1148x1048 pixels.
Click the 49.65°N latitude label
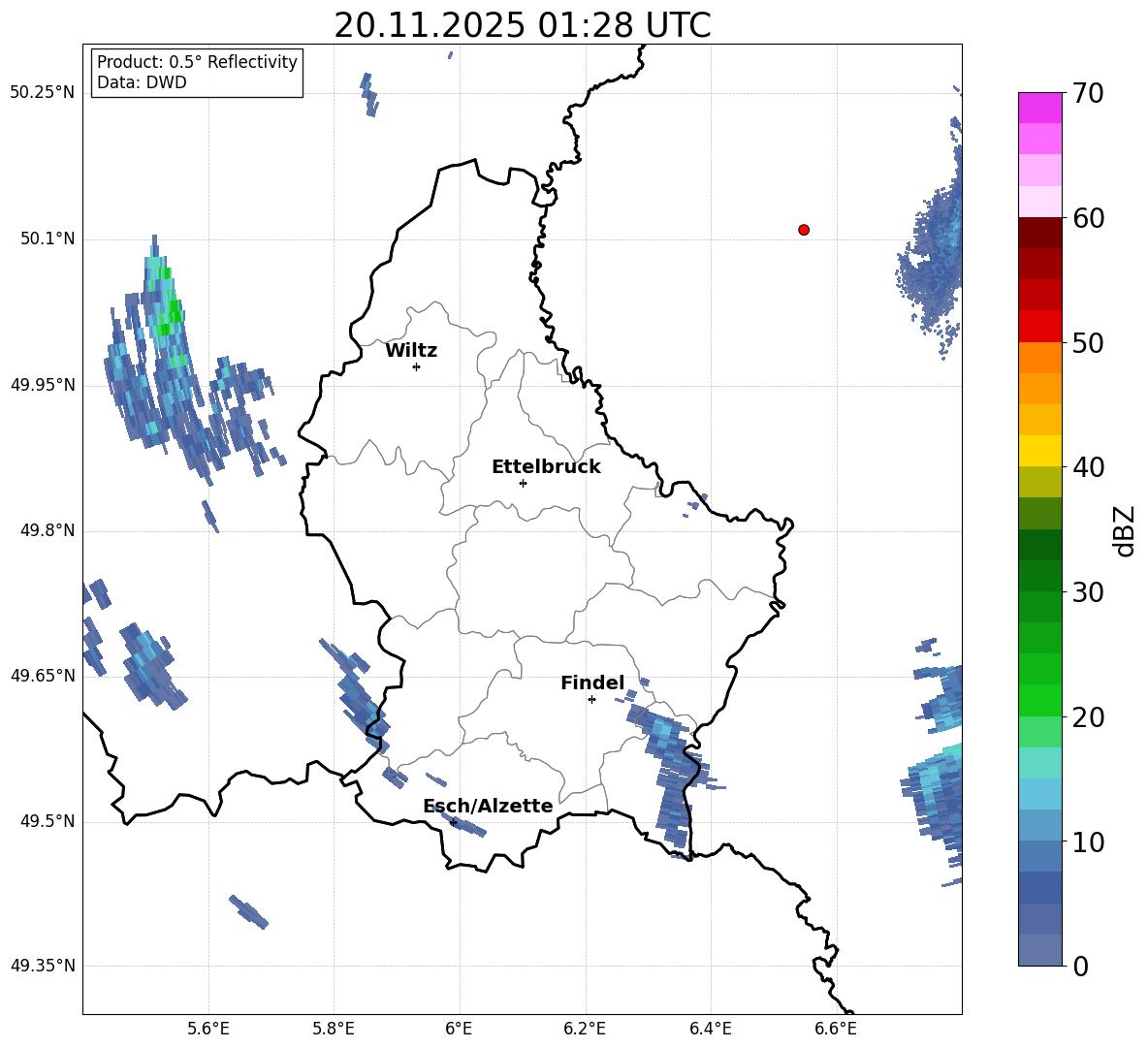pos(42,676)
